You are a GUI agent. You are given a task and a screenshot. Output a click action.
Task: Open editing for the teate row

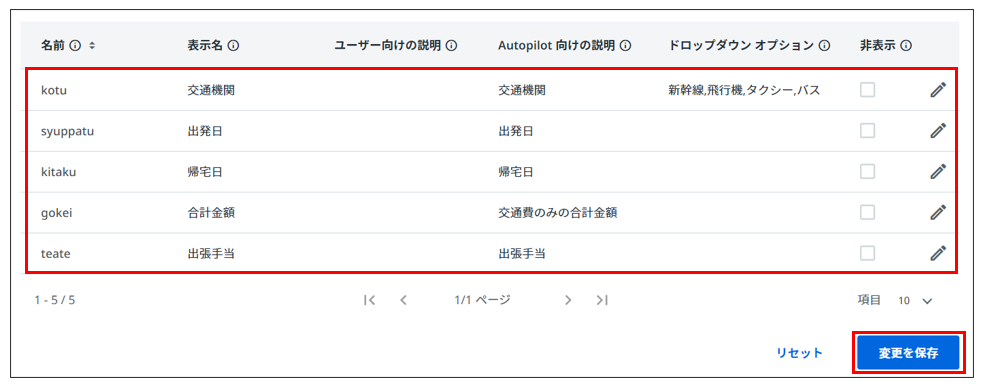pos(937,253)
